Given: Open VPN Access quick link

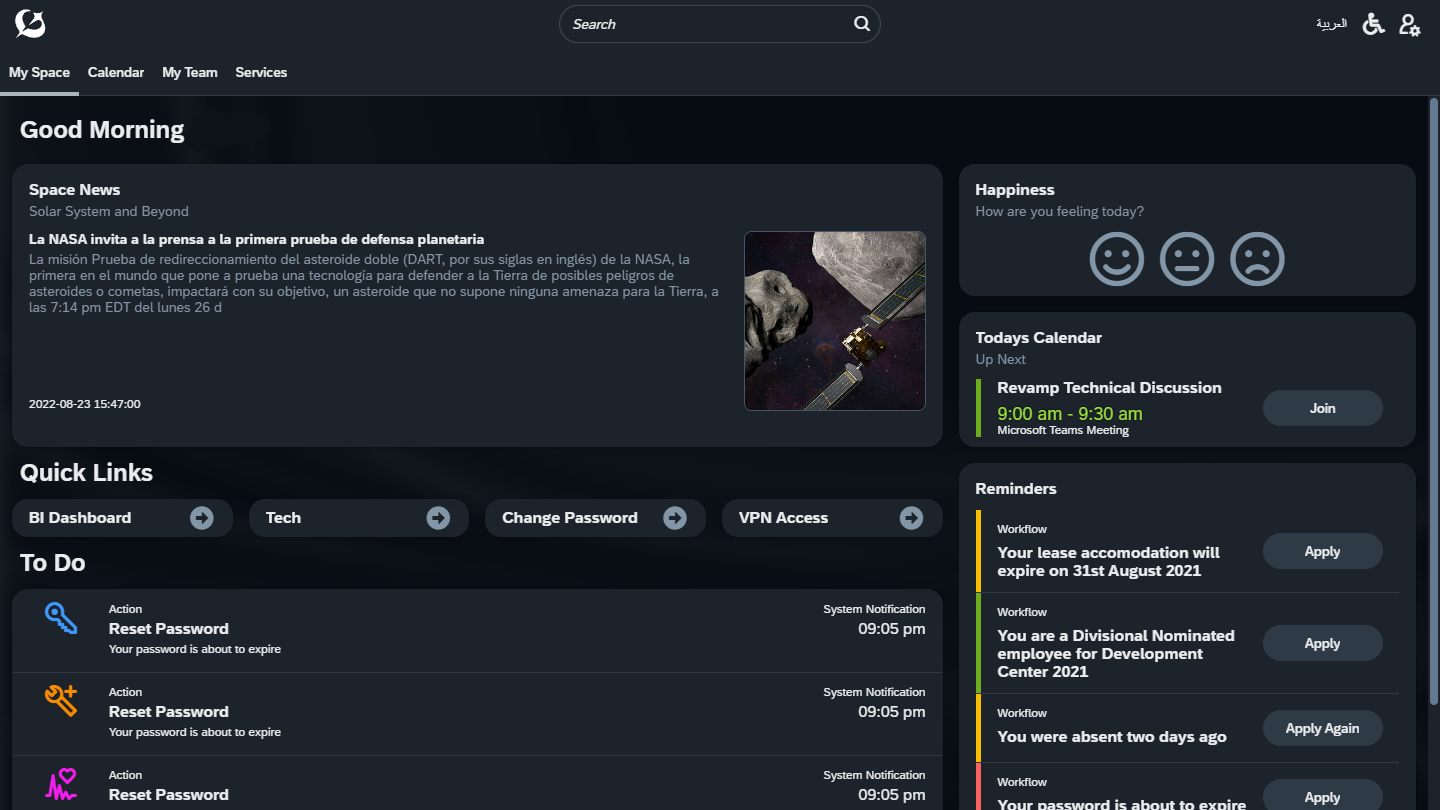Looking at the screenshot, I should click(x=911, y=518).
